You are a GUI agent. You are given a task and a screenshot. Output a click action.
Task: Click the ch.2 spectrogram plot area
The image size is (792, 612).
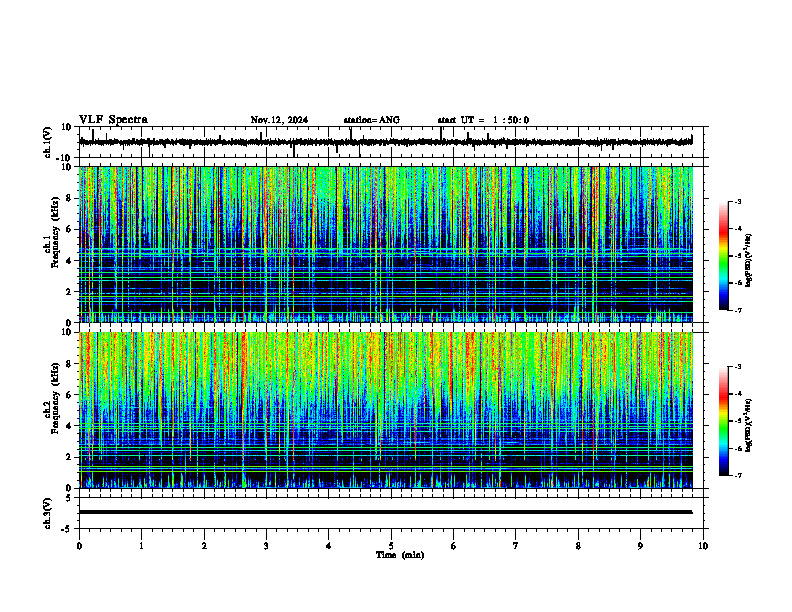386,410
